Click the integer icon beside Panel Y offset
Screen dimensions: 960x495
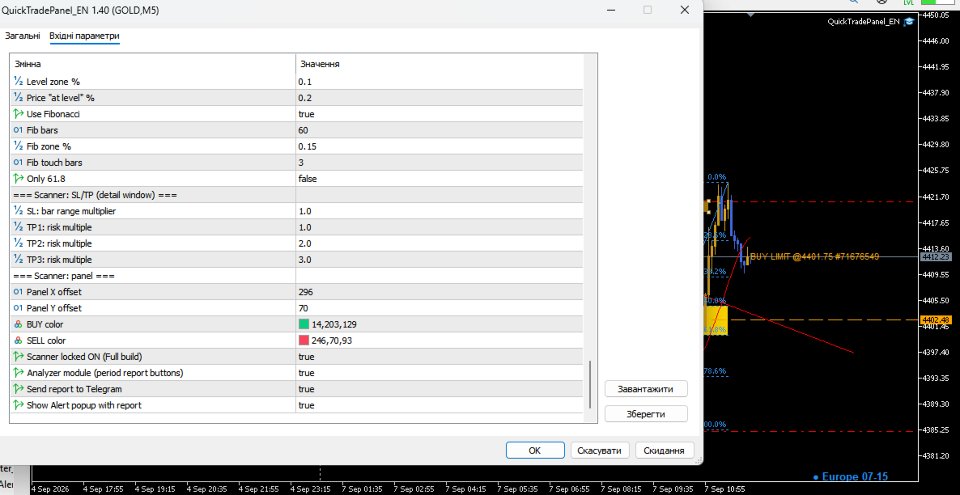[18, 308]
